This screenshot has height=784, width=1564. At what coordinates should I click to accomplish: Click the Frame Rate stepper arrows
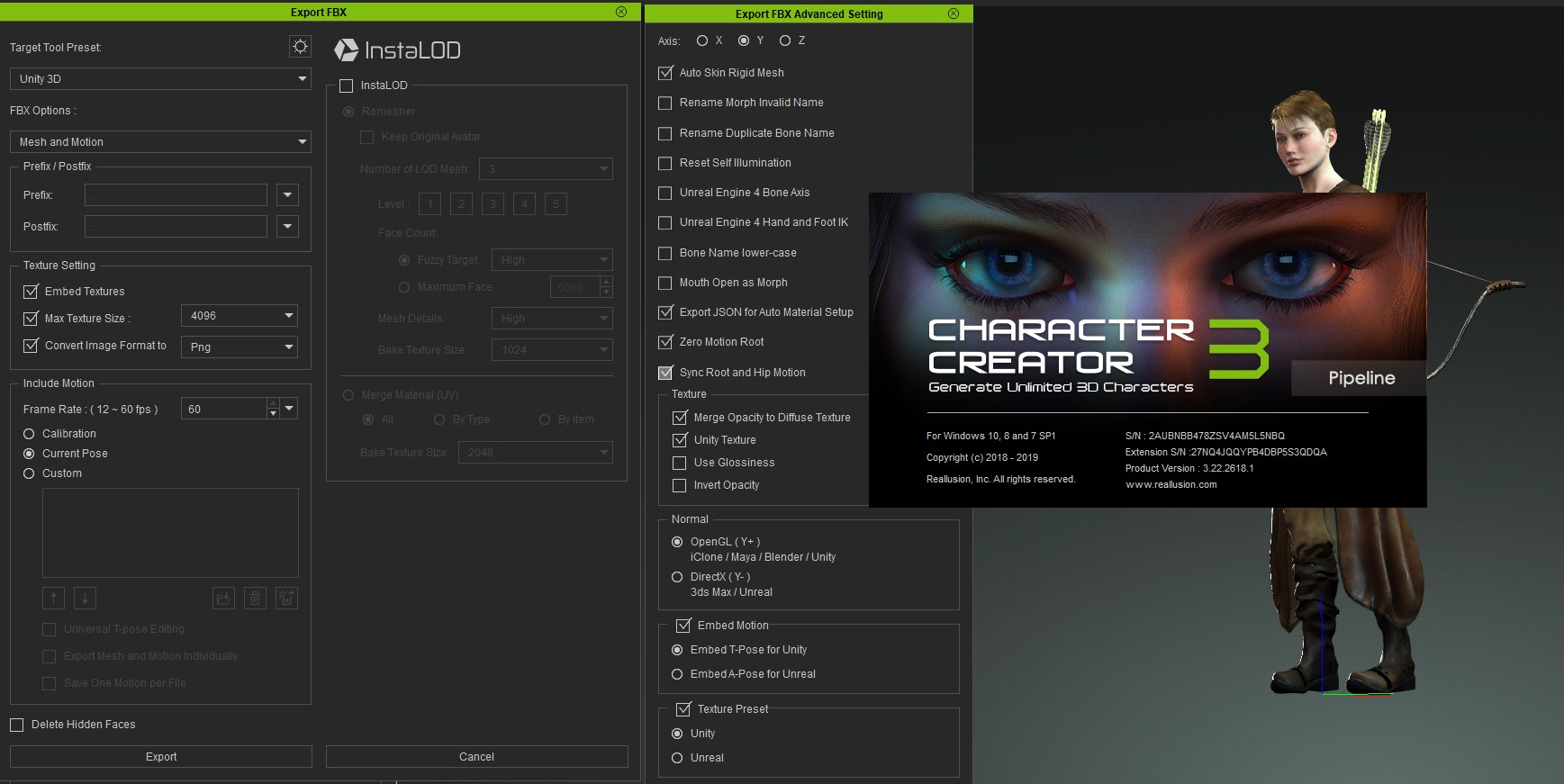(273, 410)
